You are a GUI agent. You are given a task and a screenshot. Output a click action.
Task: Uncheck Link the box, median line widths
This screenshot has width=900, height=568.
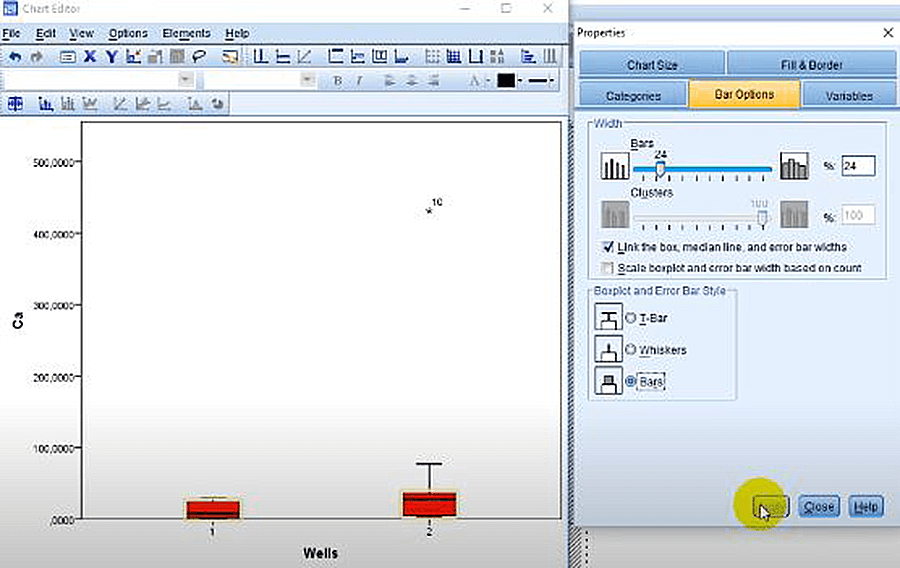(x=608, y=247)
